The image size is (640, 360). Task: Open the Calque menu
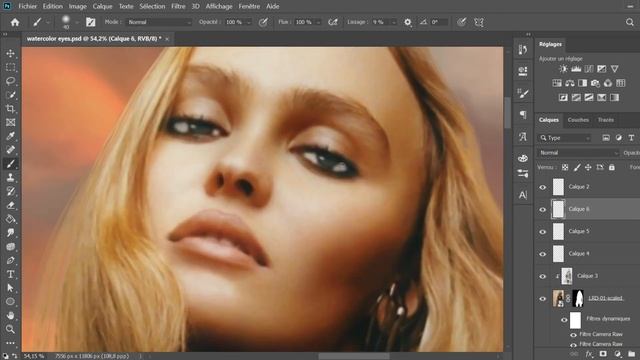click(102, 7)
